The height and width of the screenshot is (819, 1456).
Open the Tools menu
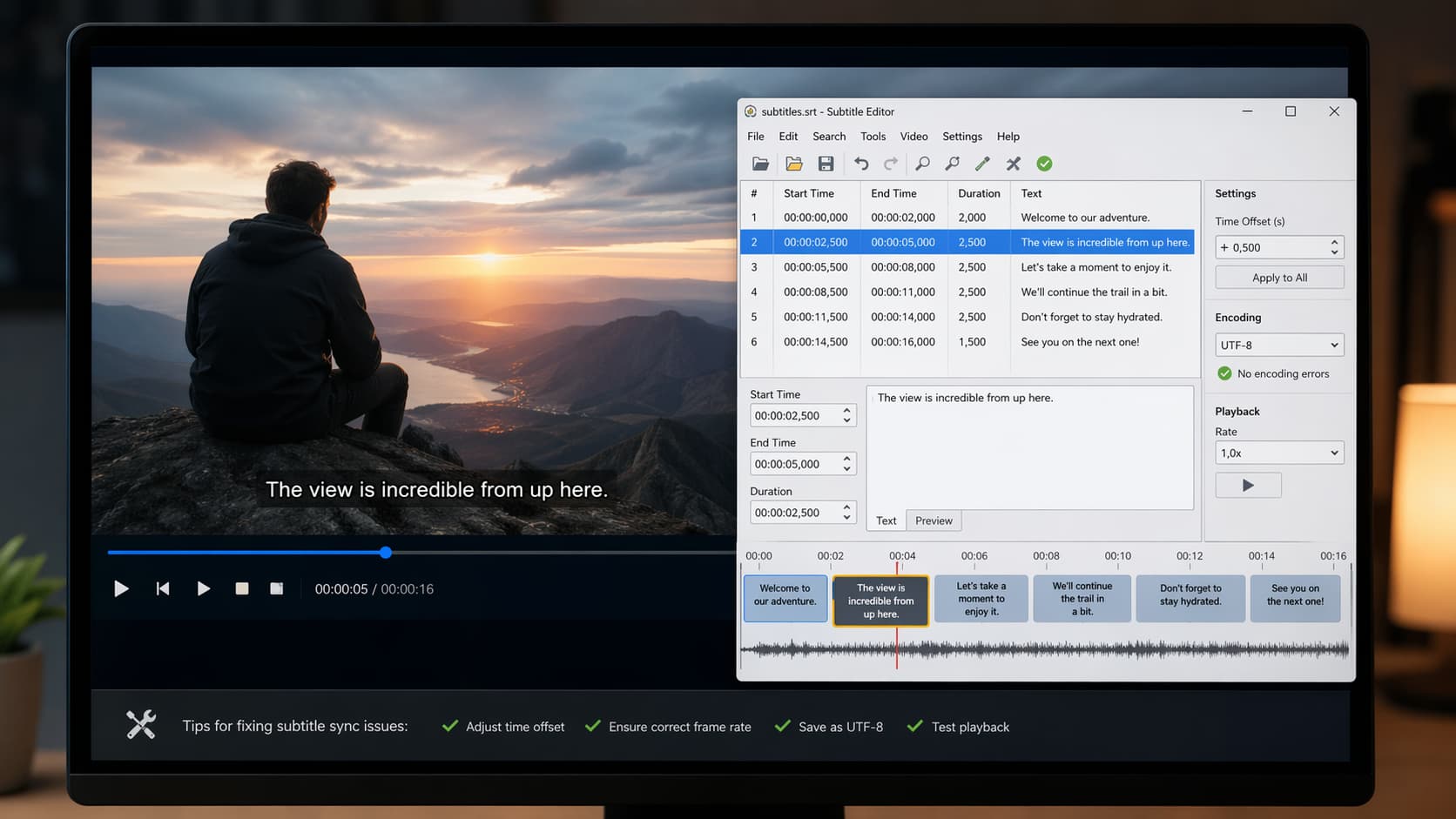coord(873,137)
